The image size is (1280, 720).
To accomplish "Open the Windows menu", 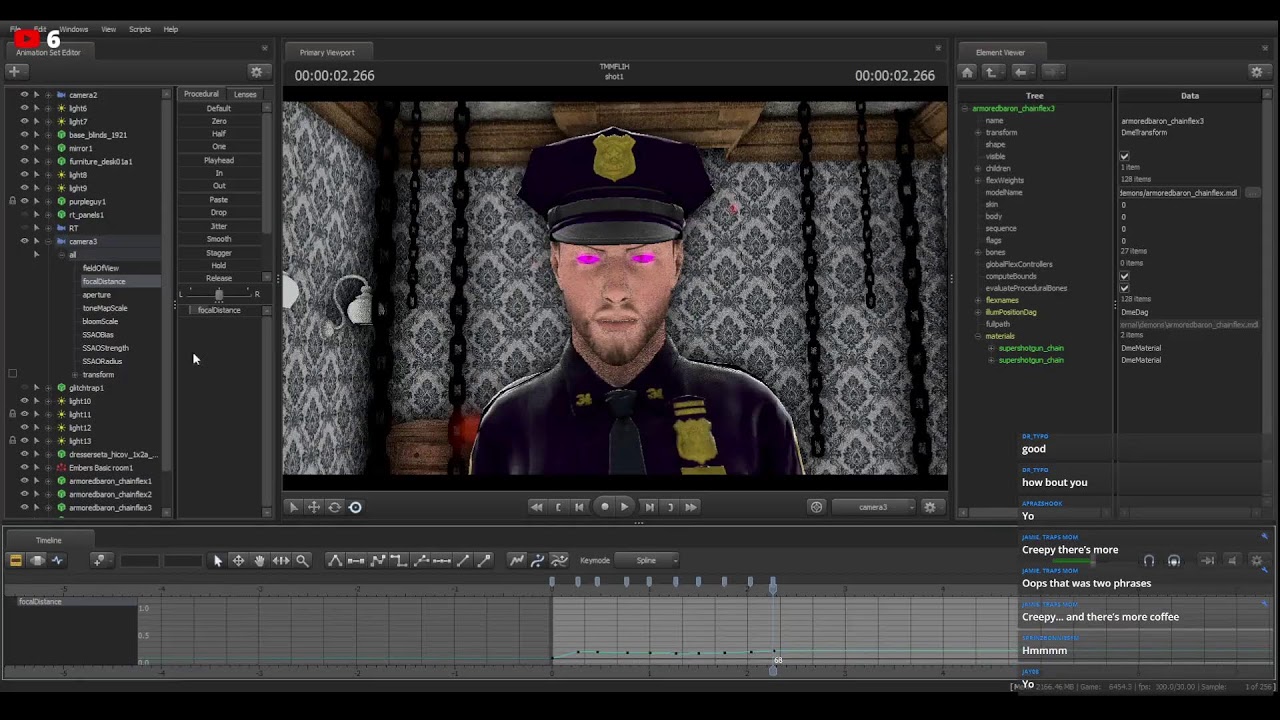I will coord(73,29).
